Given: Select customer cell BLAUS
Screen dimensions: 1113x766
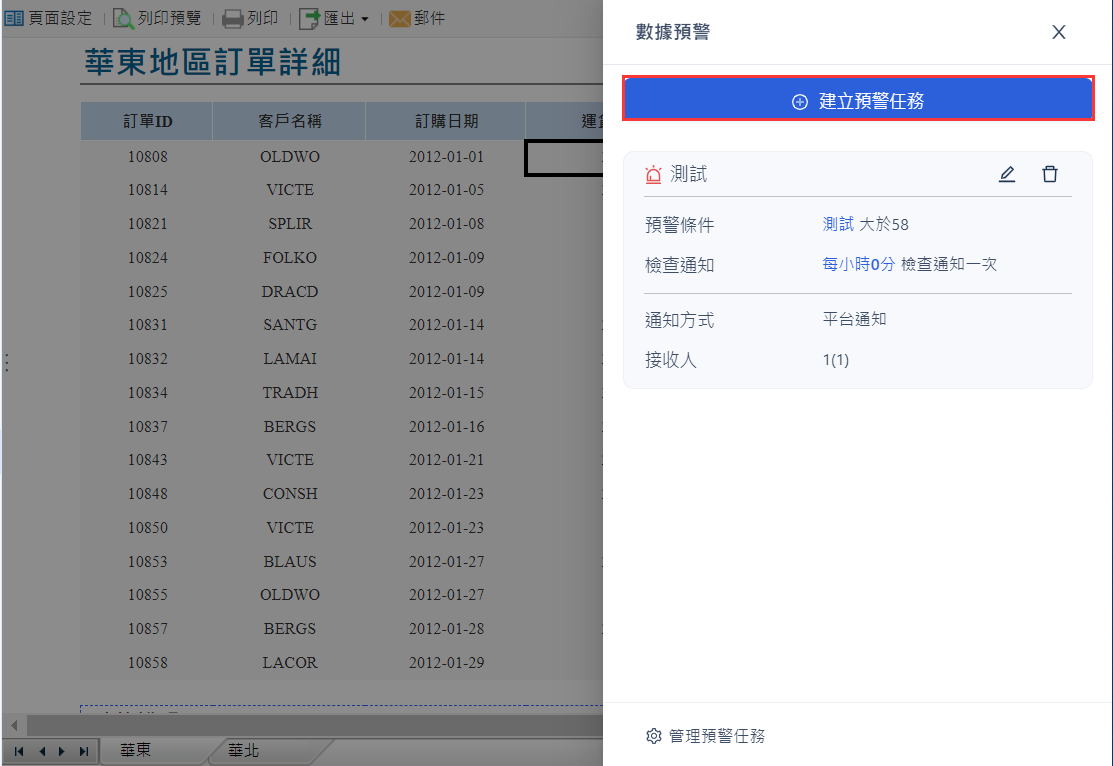Looking at the screenshot, I should (290, 562).
